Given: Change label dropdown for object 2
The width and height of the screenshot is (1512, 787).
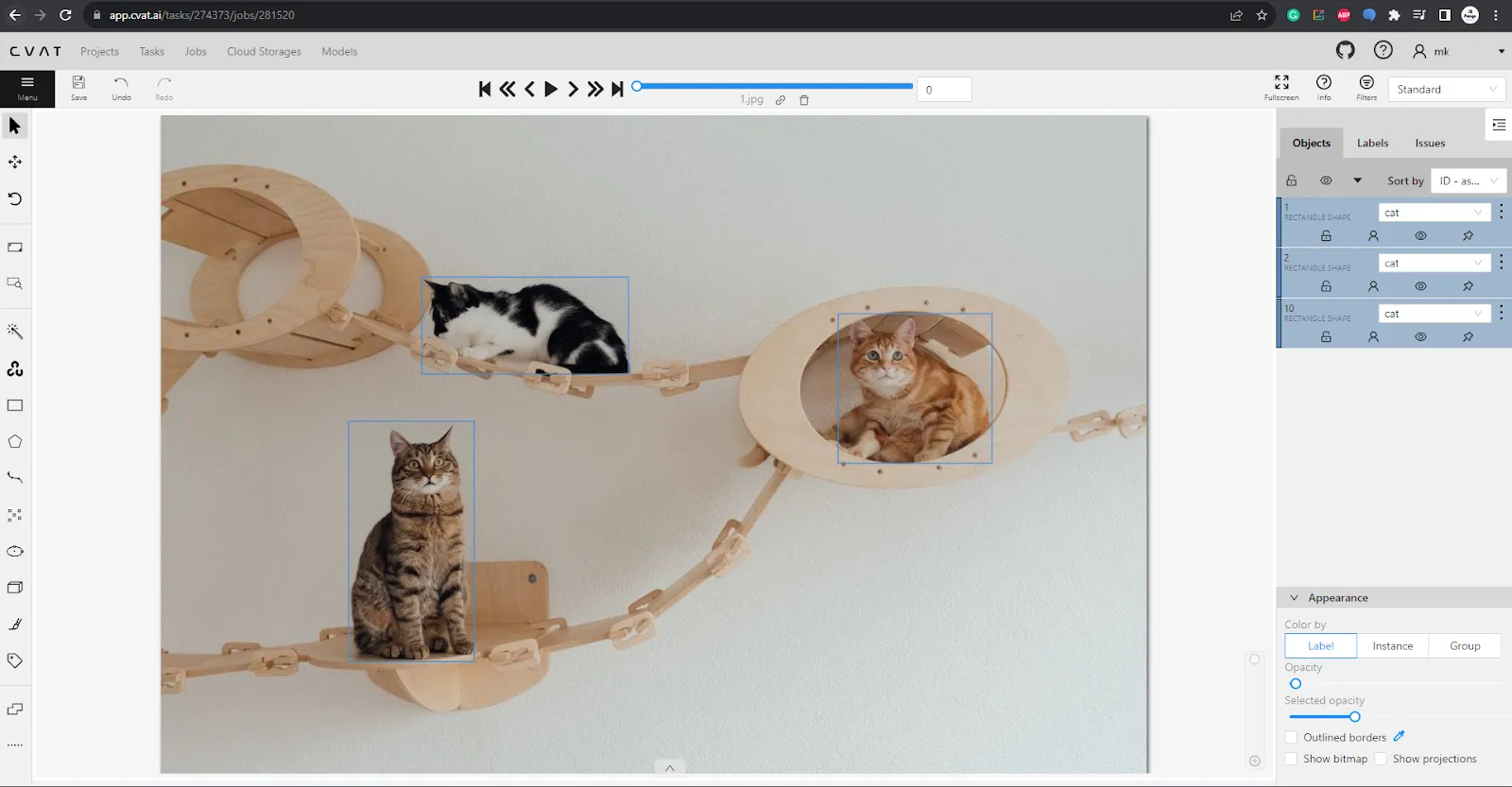Looking at the screenshot, I should pyautogui.click(x=1434, y=263).
